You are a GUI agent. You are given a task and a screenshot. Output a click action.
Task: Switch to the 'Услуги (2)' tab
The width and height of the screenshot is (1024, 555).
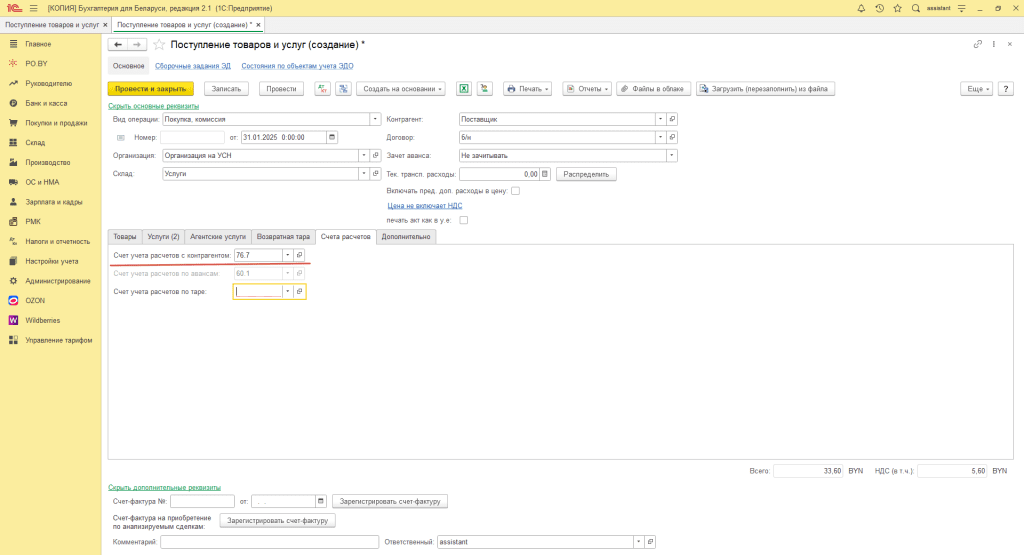(x=163, y=236)
